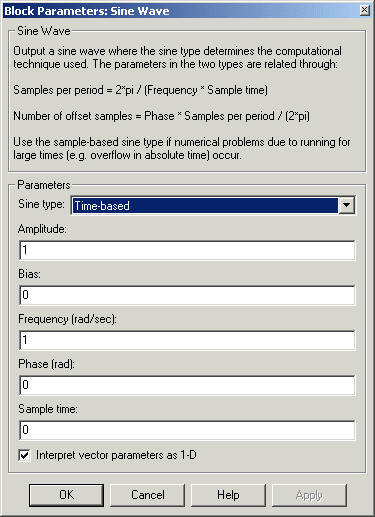
Task: Expand the Sine type dropdown arrow
Action: coord(346,205)
